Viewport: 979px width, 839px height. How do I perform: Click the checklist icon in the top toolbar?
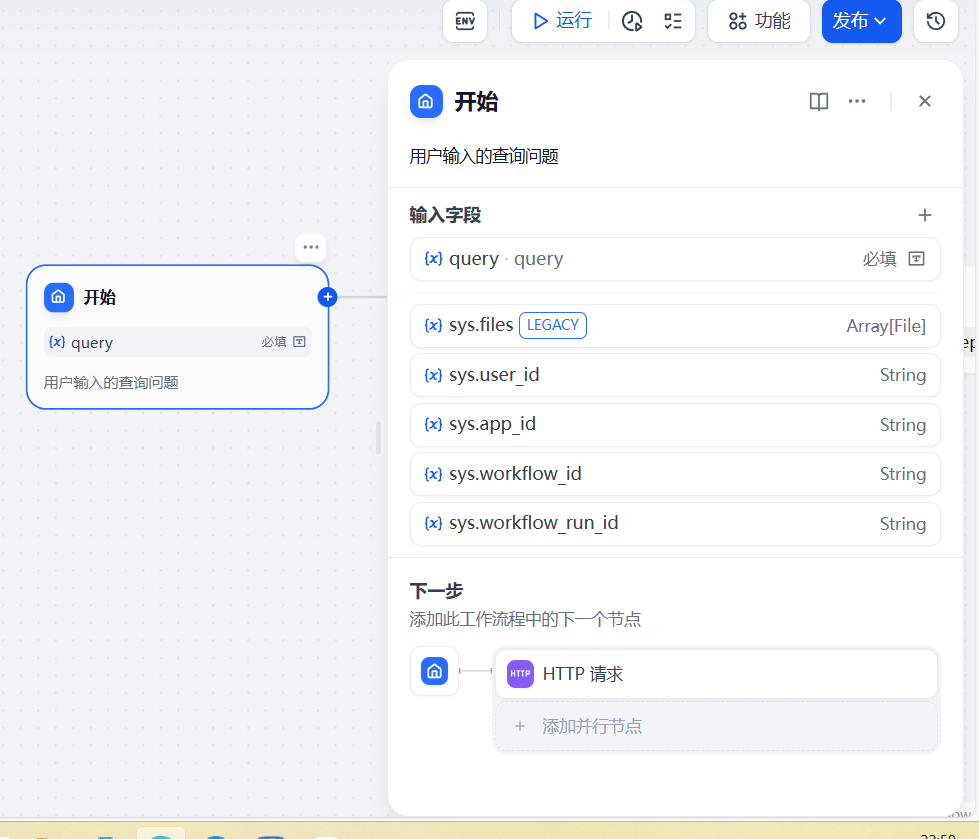click(673, 21)
